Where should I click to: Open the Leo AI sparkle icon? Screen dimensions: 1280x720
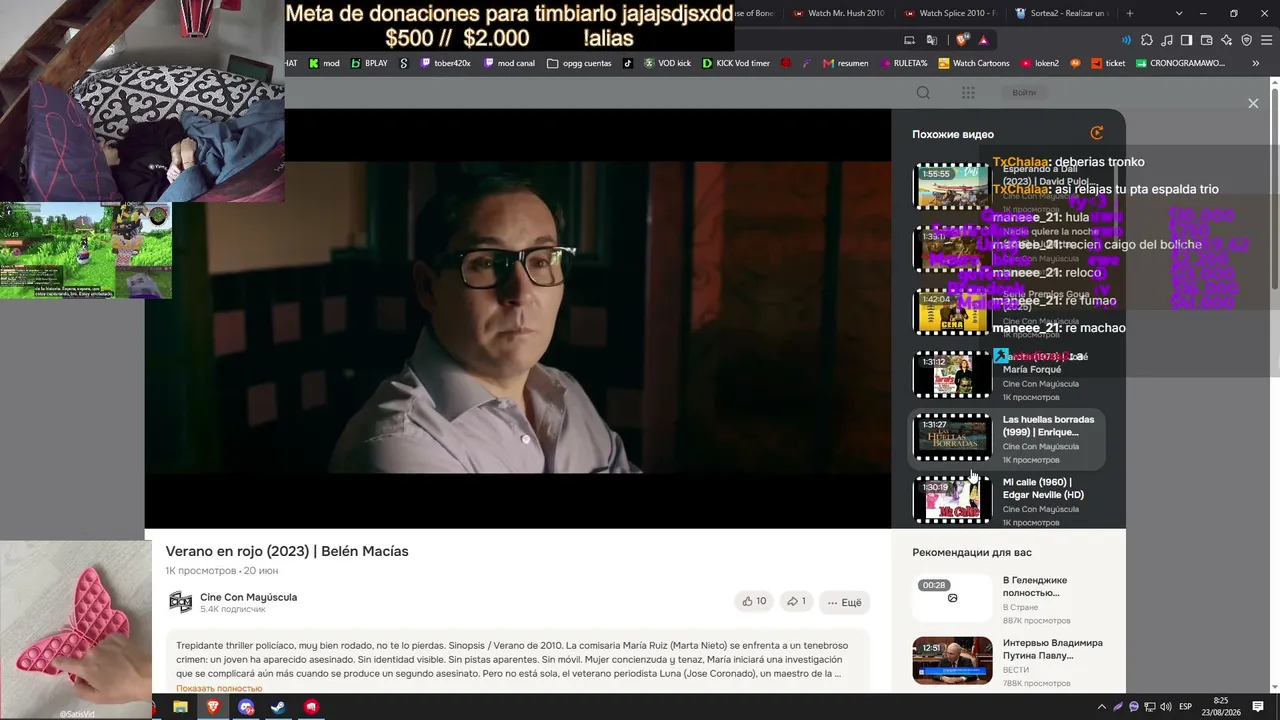click(x=1226, y=40)
